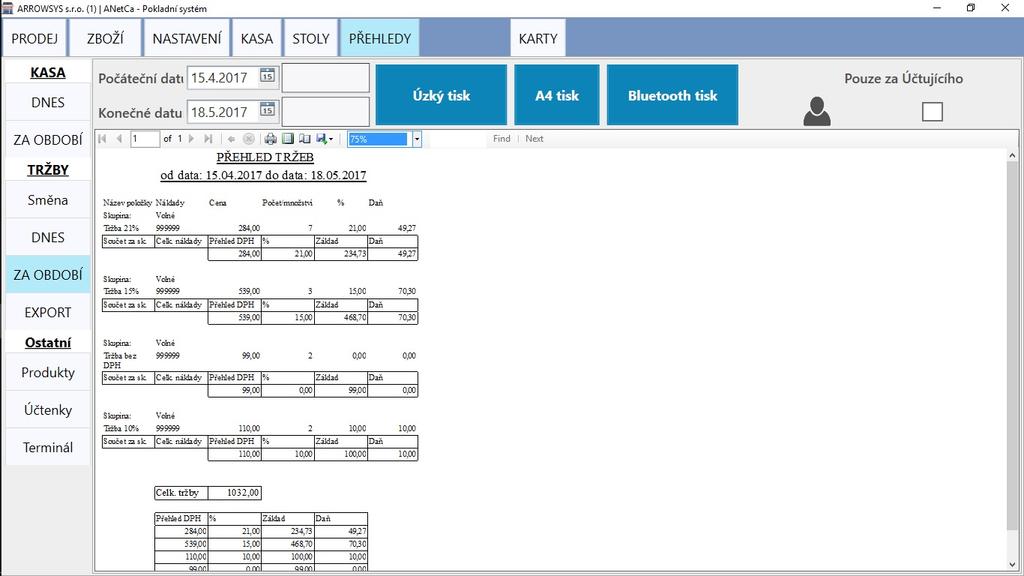
Task: Open the page setup icon in report toolbar
Action: click(x=304, y=138)
